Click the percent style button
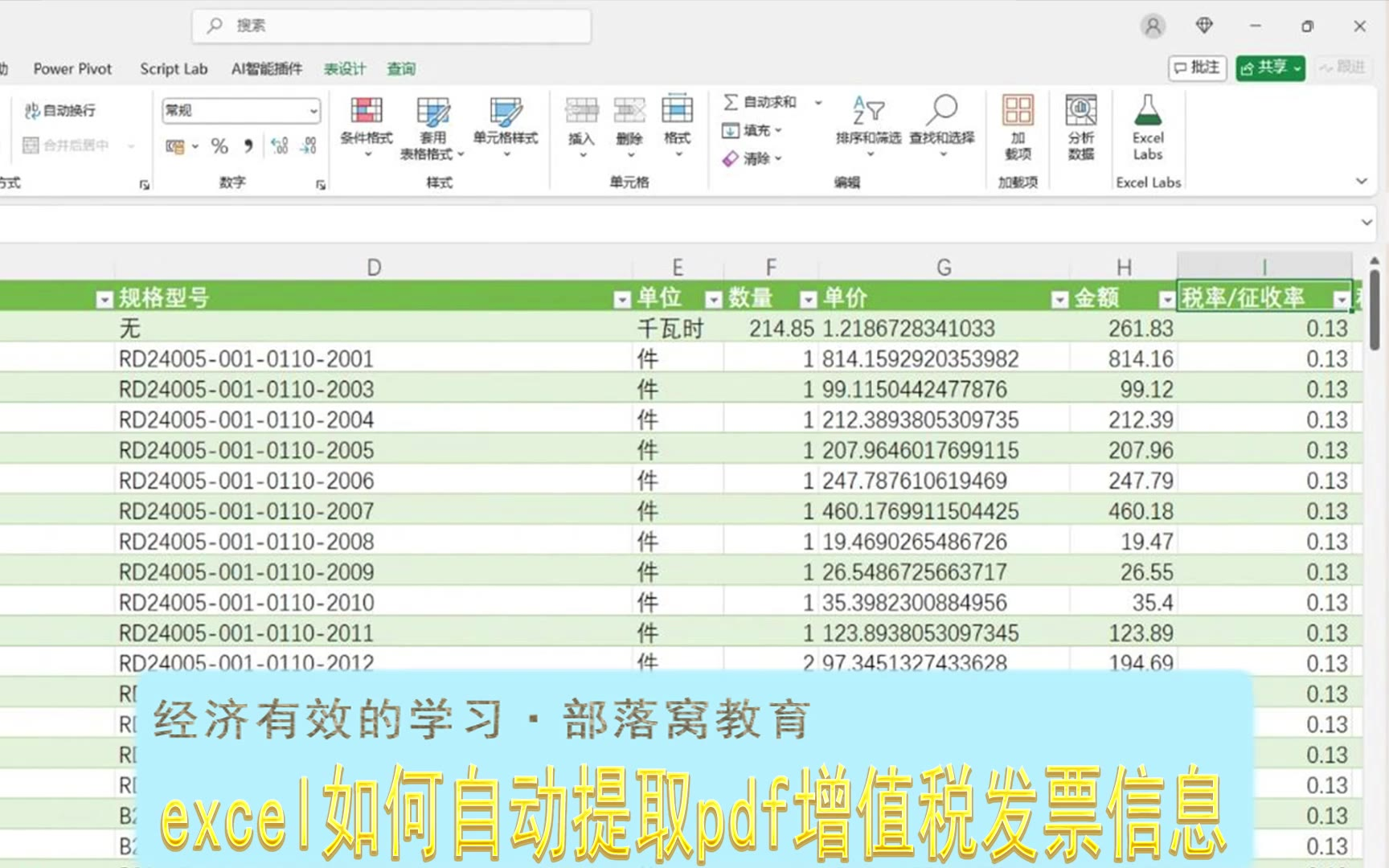Image resolution: width=1389 pixels, height=868 pixels. point(219,145)
